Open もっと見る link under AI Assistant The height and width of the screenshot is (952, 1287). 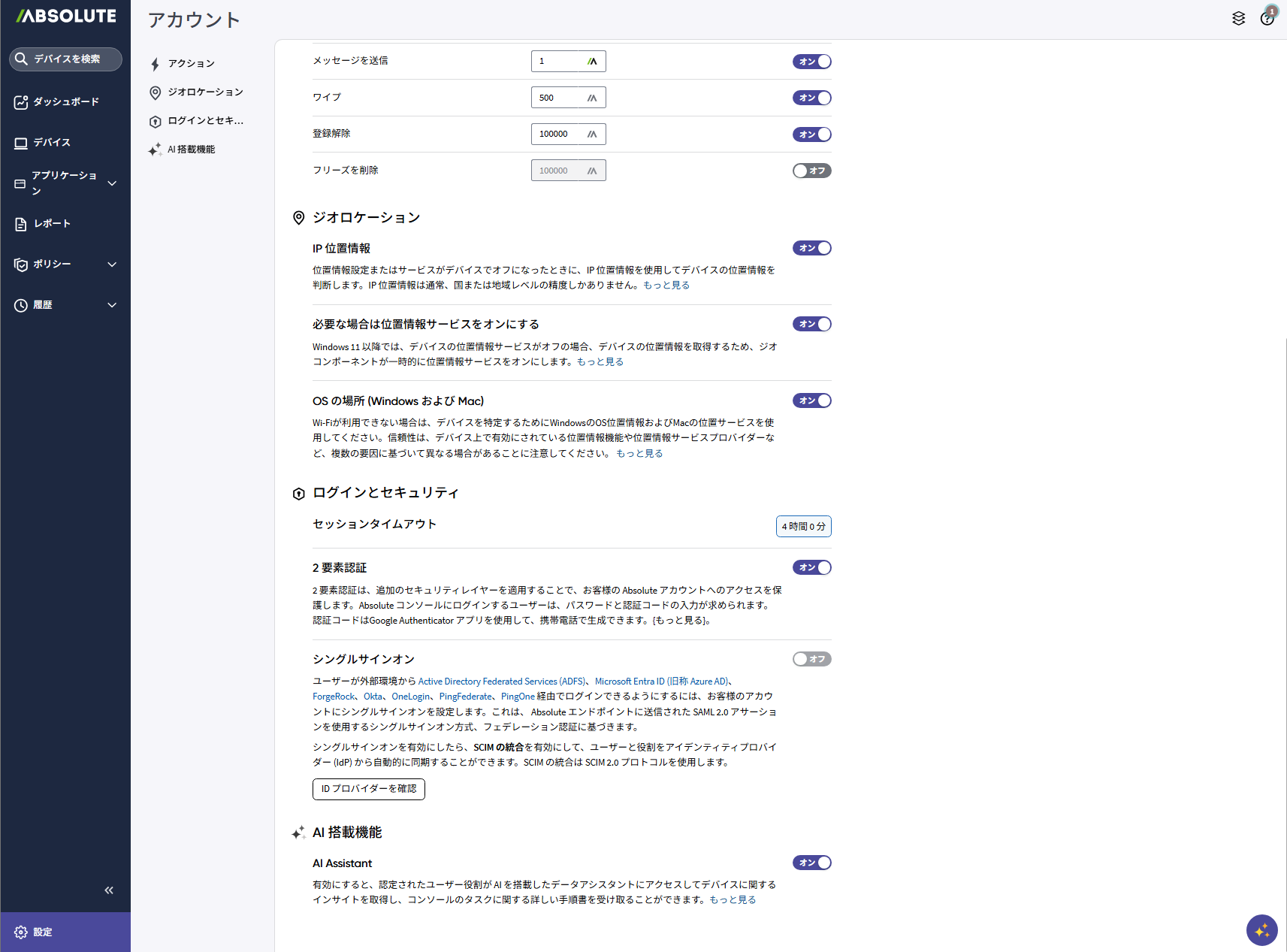tap(733, 900)
